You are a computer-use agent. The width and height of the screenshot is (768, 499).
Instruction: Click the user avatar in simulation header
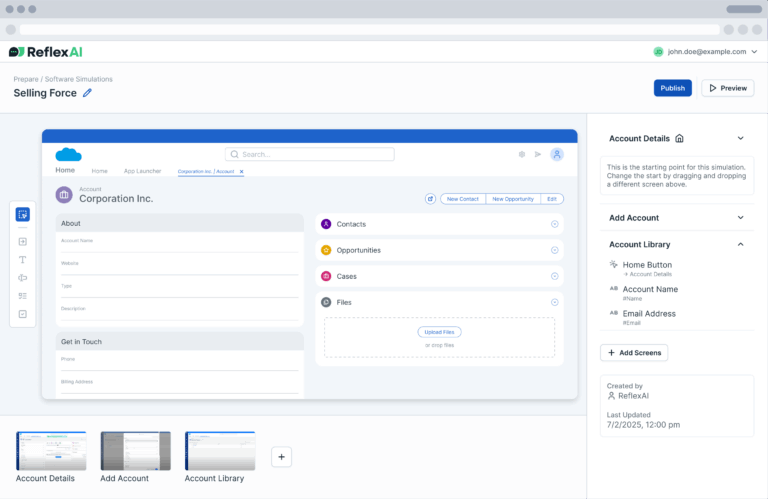(557, 154)
